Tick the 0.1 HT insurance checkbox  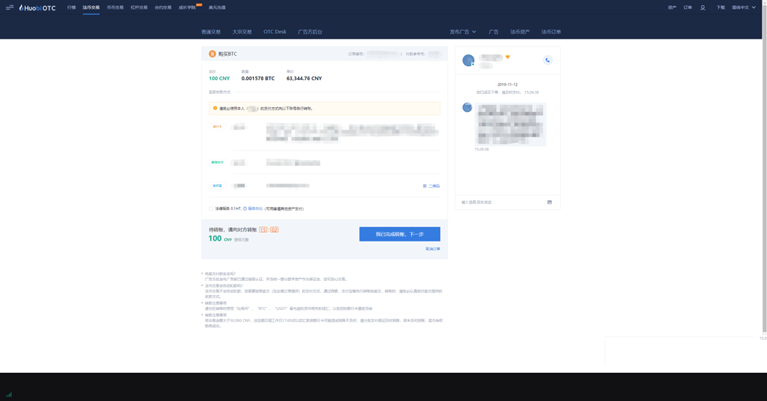(x=211, y=209)
